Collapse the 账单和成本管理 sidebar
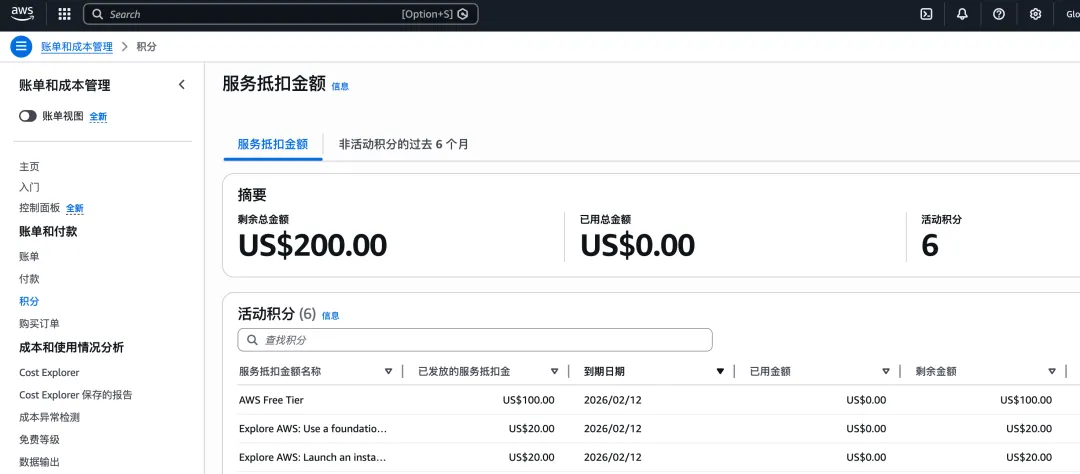Viewport: 1080px width, 474px height. tap(182, 85)
